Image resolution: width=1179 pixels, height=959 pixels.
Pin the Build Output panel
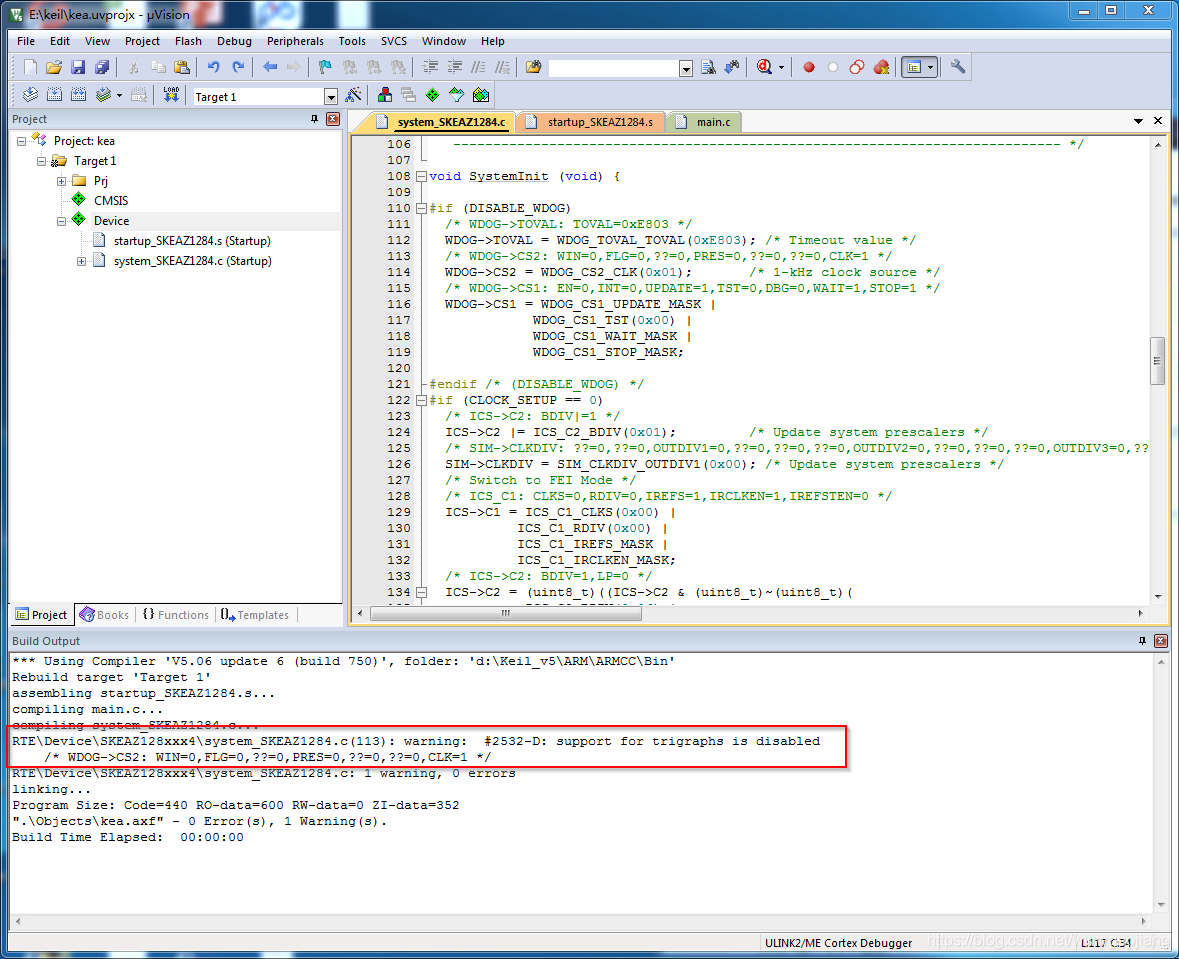point(1142,641)
